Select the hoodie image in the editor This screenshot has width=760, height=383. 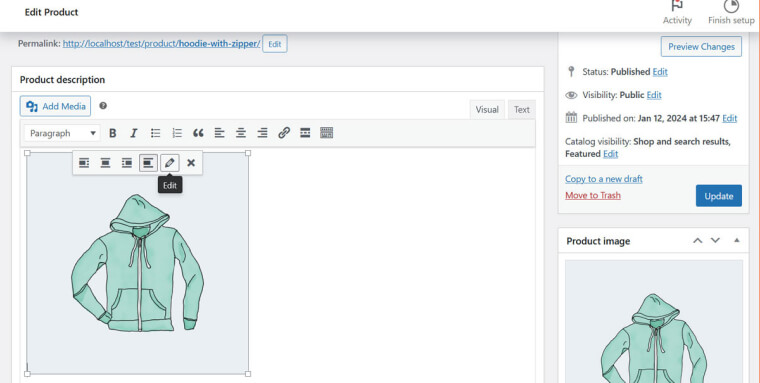pyautogui.click(x=138, y=263)
